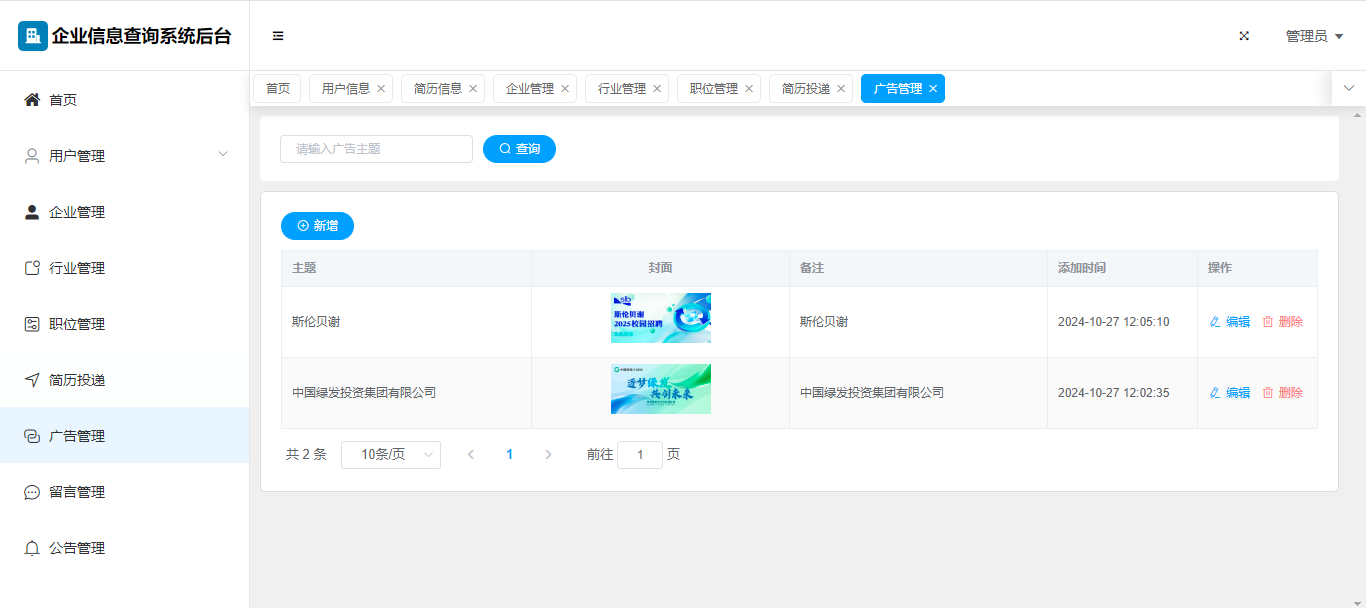Expand the tab list chevron dropdown
The width and height of the screenshot is (1366, 608).
[x=1348, y=88]
